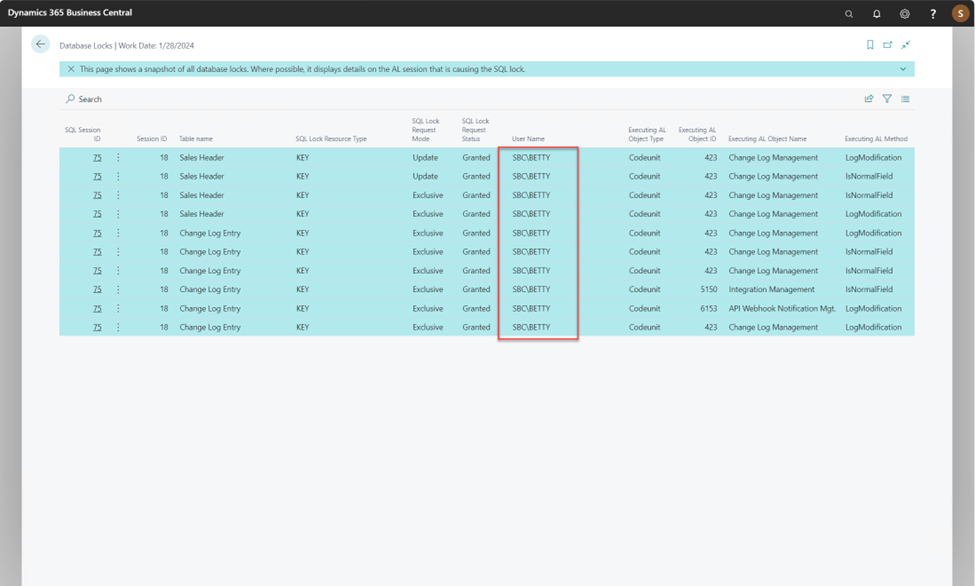Dismiss the notification banner with the X
Screen dimensions: 975x586
click(70, 69)
